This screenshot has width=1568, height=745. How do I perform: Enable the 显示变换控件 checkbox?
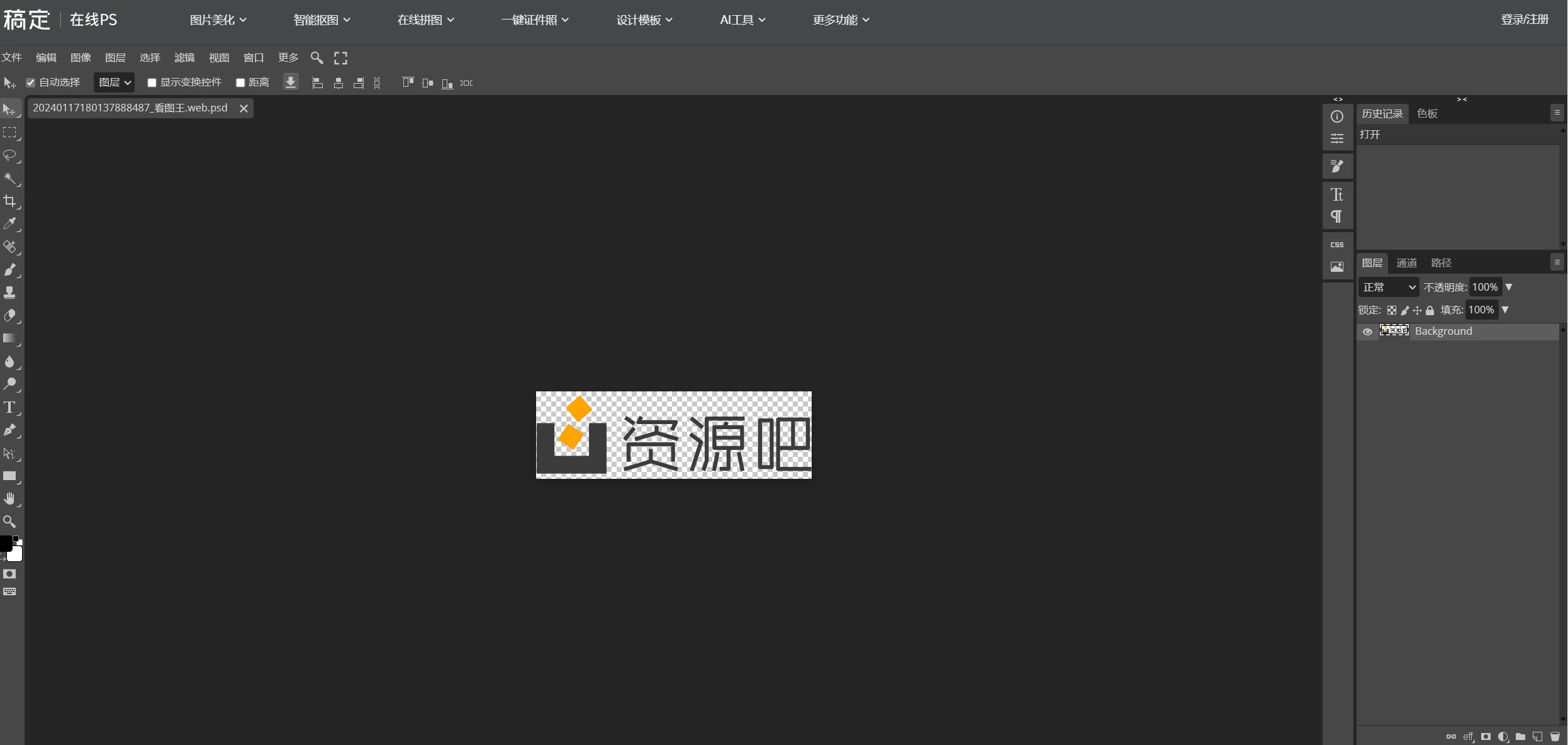coord(151,82)
